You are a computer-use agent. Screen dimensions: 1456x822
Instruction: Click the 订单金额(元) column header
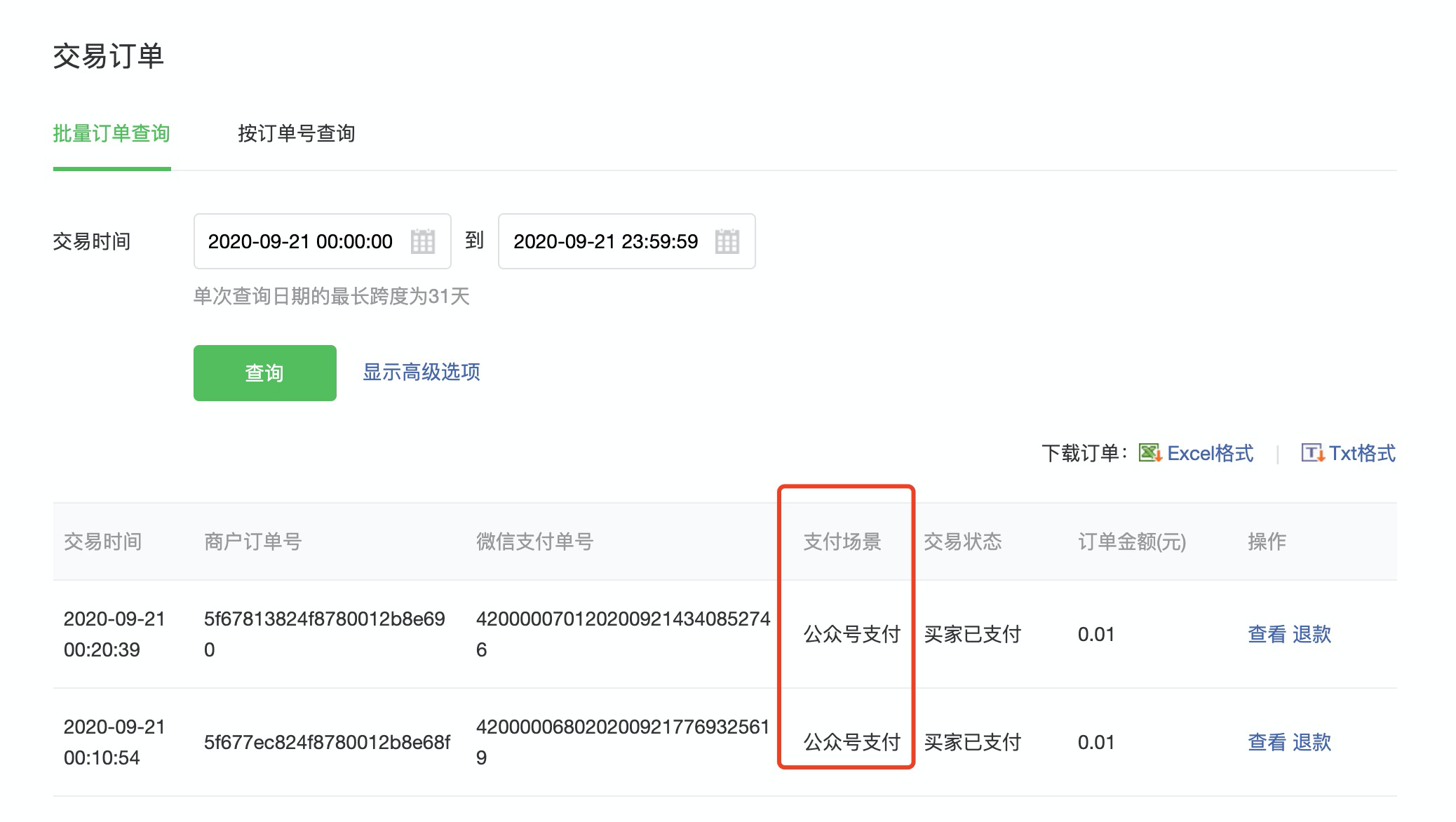pyautogui.click(x=1131, y=541)
